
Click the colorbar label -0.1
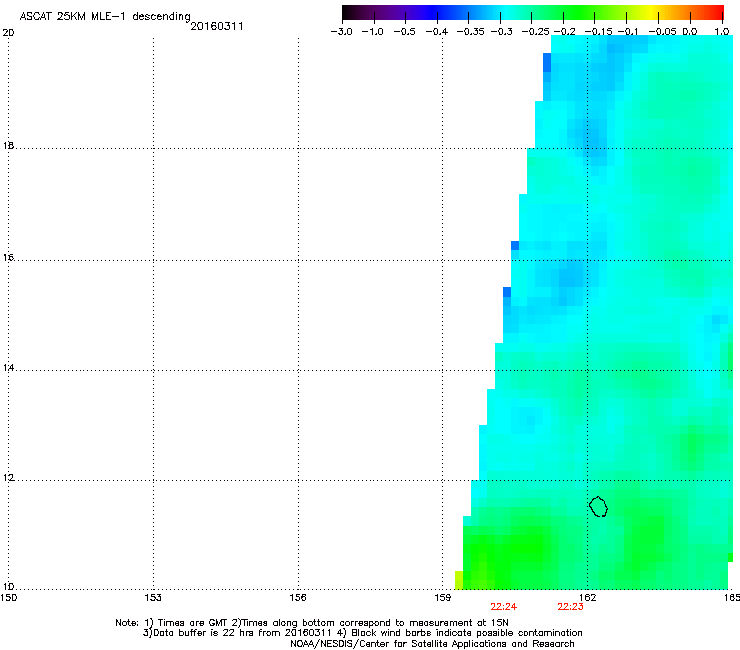pyautogui.click(x=628, y=32)
